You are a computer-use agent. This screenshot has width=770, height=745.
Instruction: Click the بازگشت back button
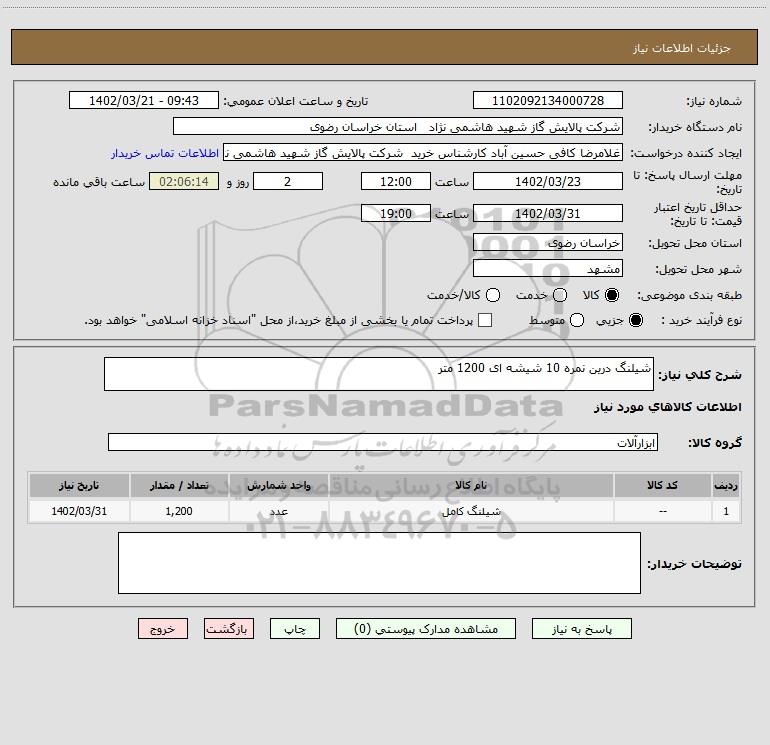(x=229, y=629)
